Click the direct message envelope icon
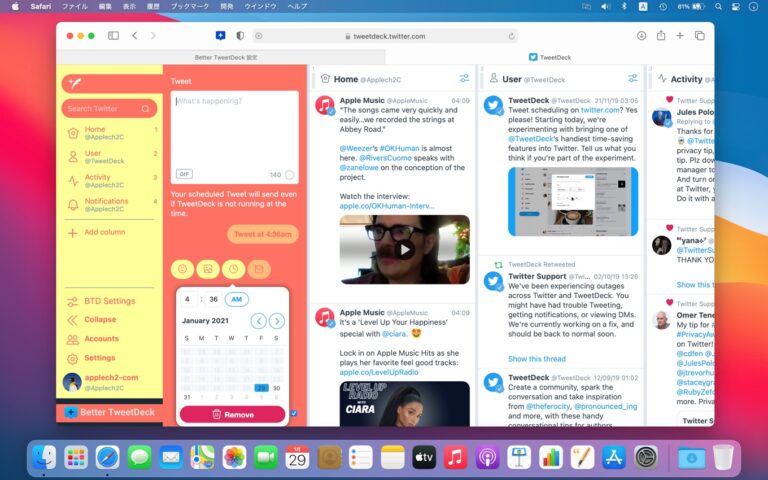The height and width of the screenshot is (480, 768). pos(259,269)
